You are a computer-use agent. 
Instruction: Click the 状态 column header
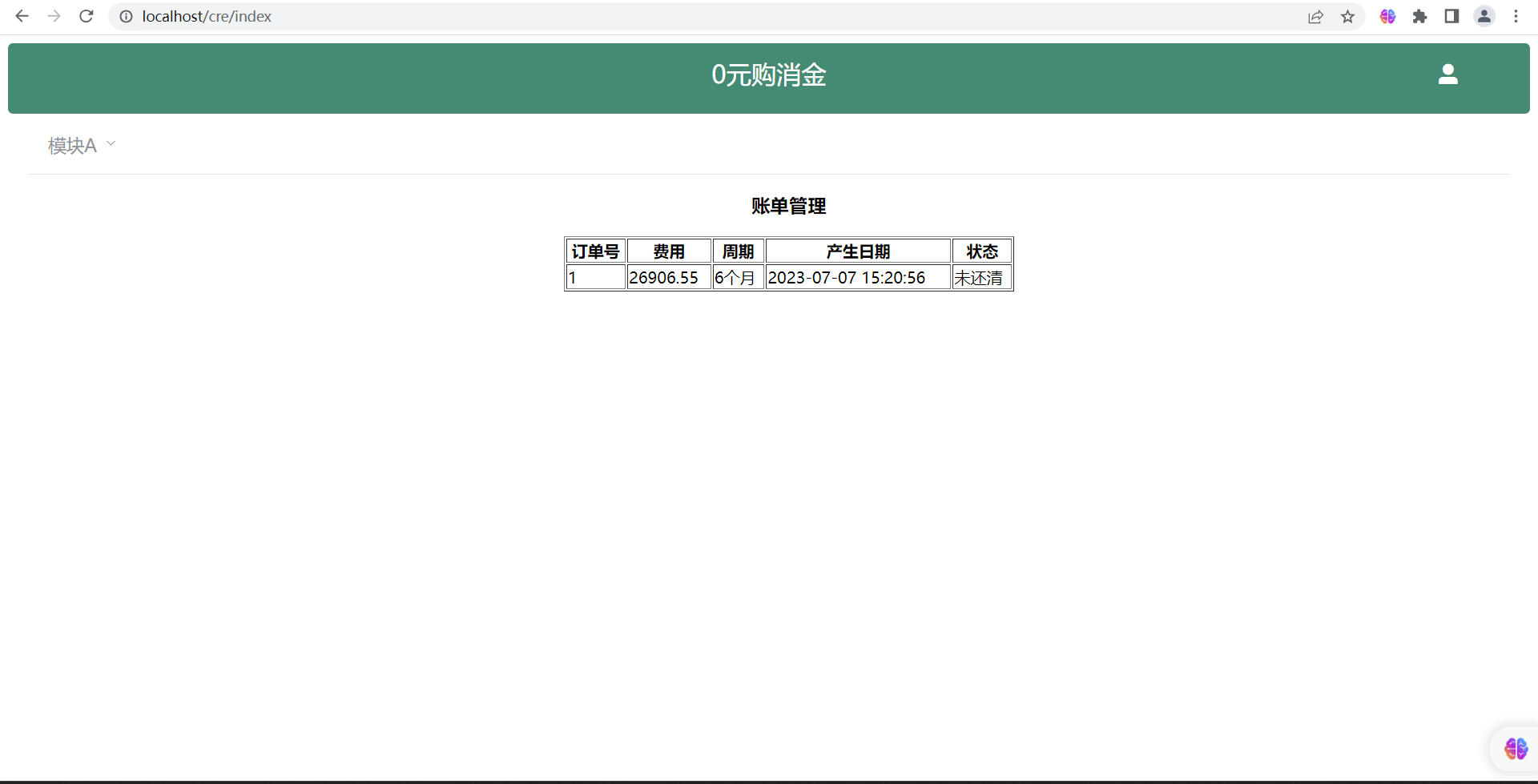click(982, 251)
